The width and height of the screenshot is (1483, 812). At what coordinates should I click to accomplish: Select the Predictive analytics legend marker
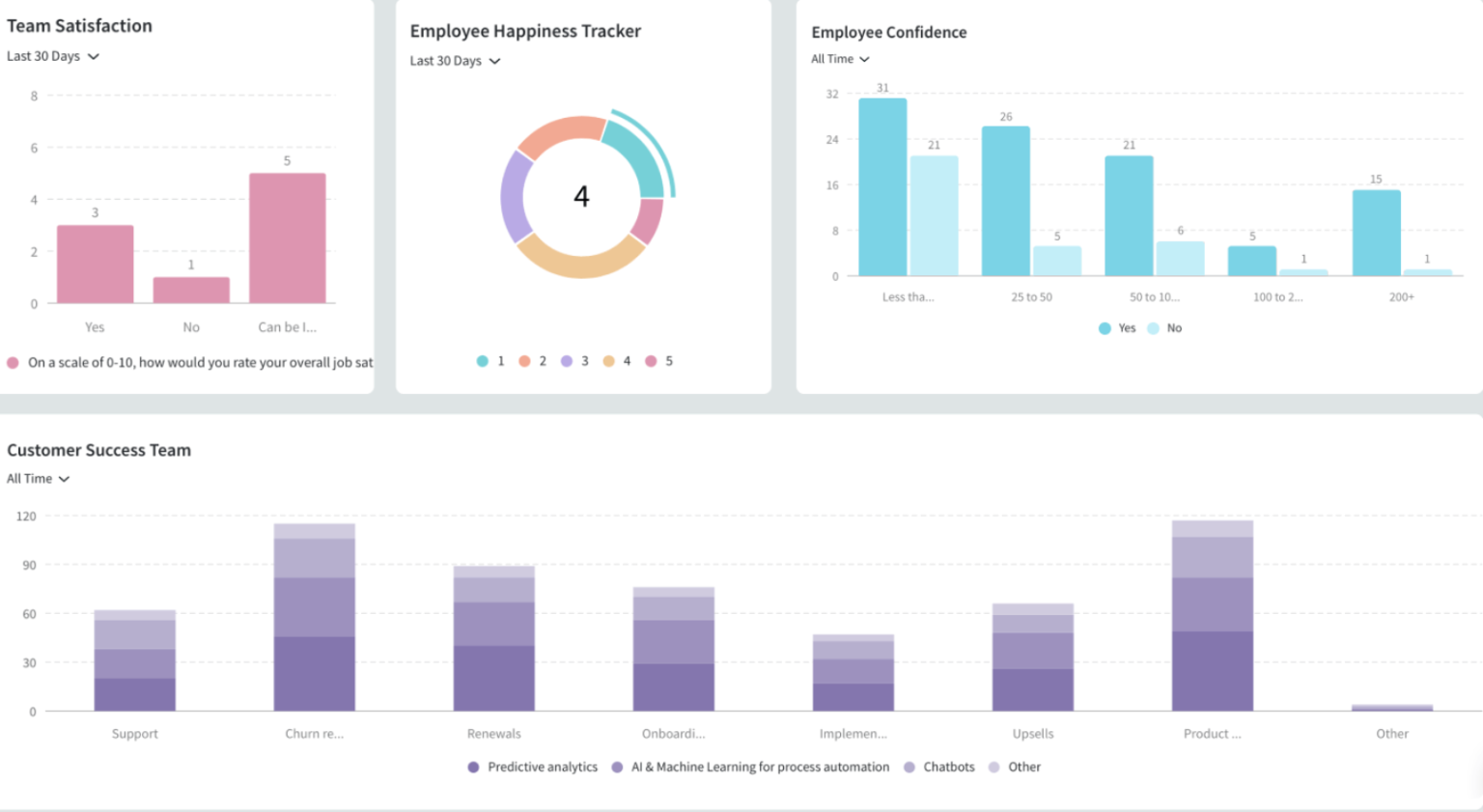pyautogui.click(x=471, y=767)
